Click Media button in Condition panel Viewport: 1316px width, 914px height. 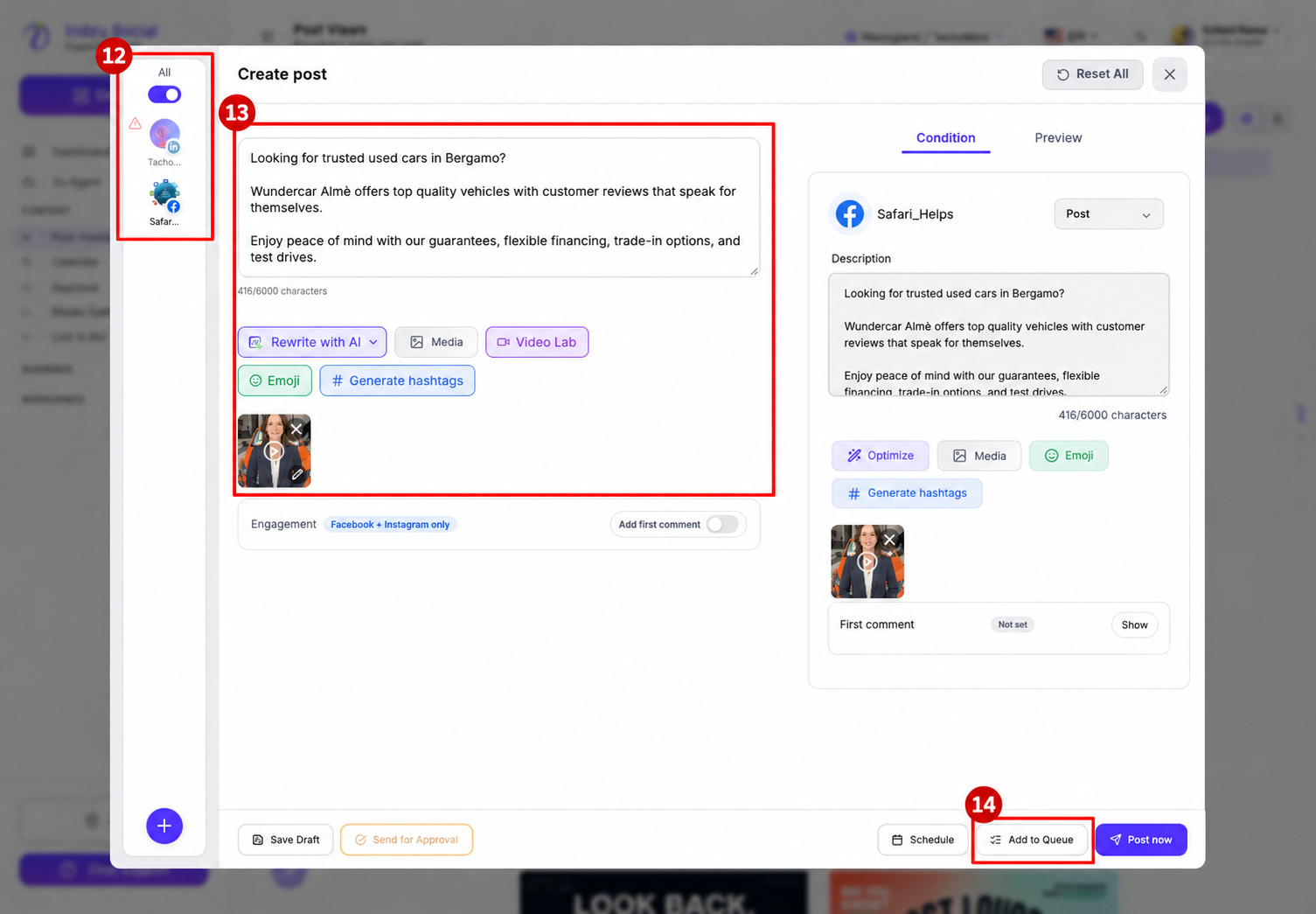[x=979, y=456]
